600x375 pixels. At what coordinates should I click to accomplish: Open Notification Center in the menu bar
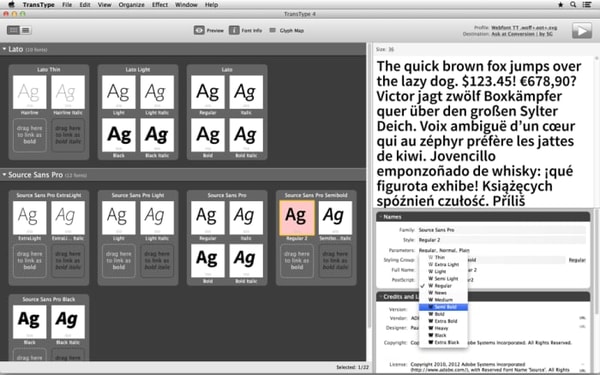click(587, 5)
